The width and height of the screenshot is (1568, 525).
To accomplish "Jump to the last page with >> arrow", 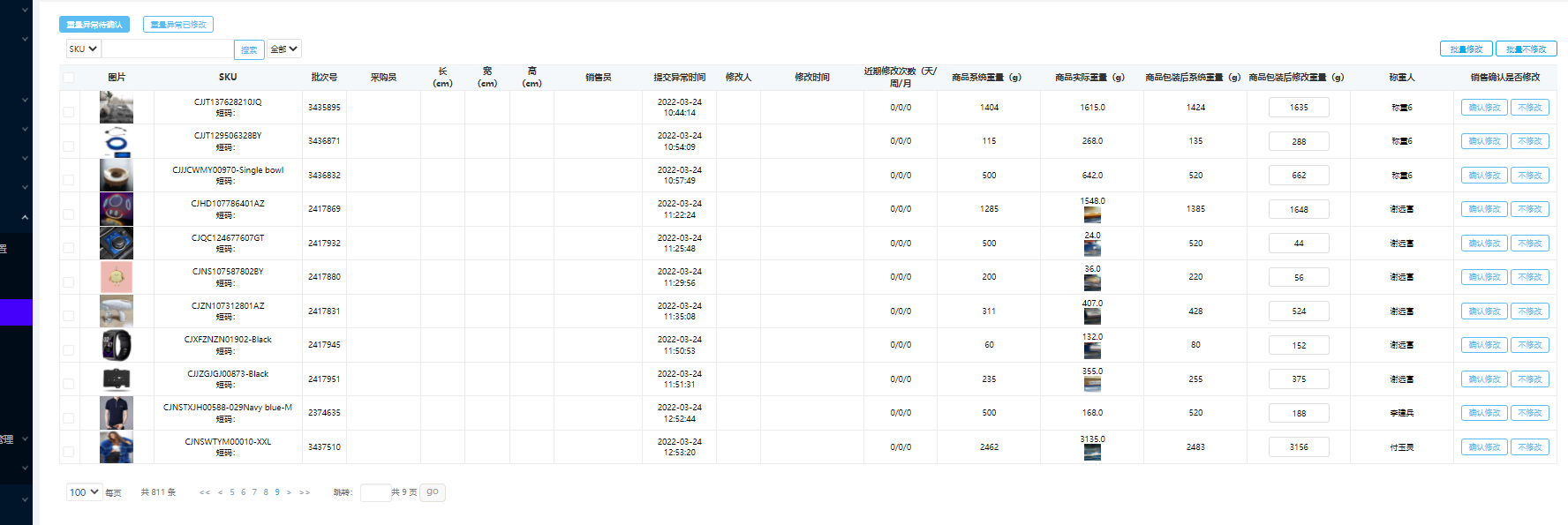I will pyautogui.click(x=305, y=492).
